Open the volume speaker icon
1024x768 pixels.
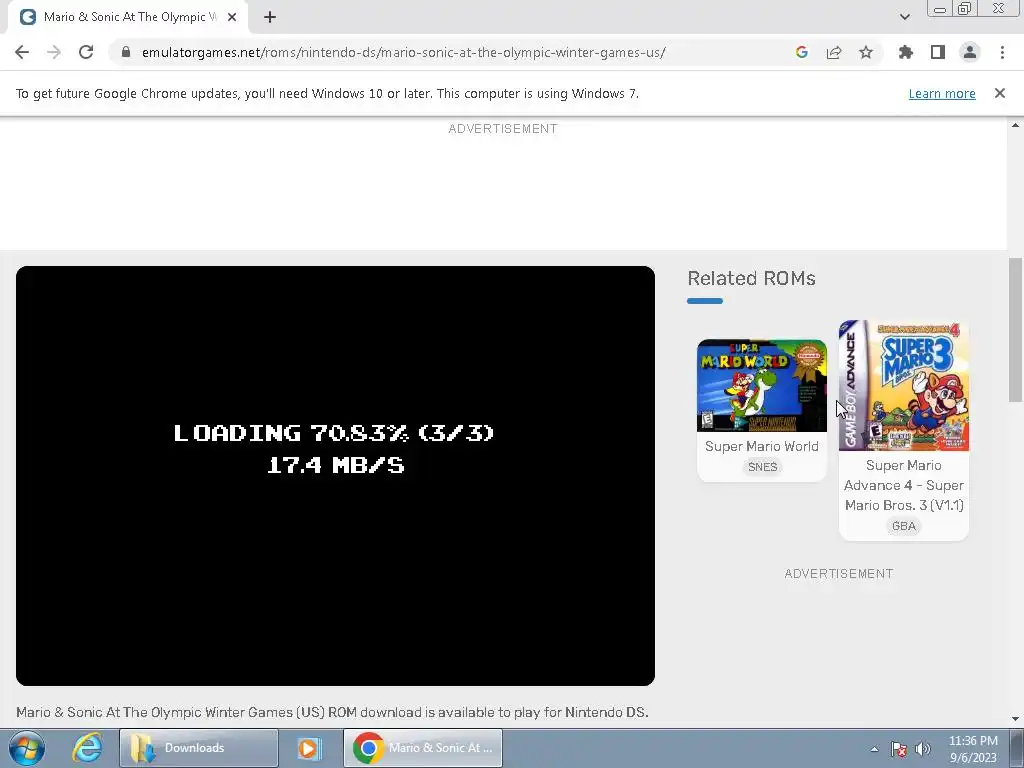(923, 749)
